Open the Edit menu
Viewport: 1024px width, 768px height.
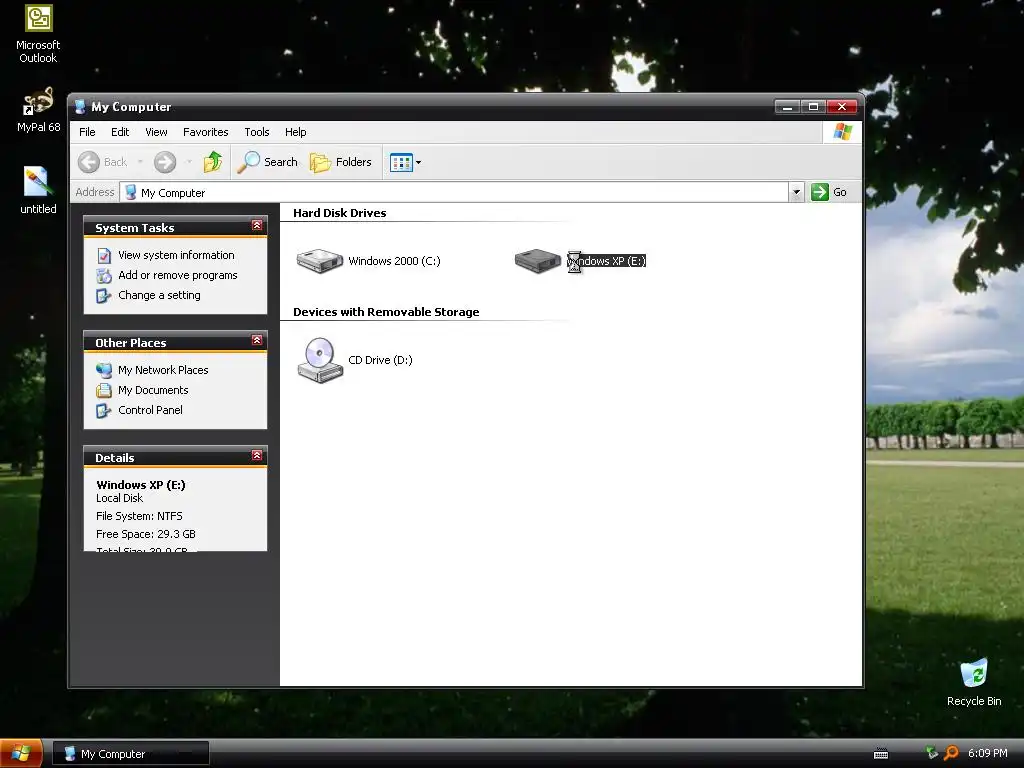[x=120, y=132]
